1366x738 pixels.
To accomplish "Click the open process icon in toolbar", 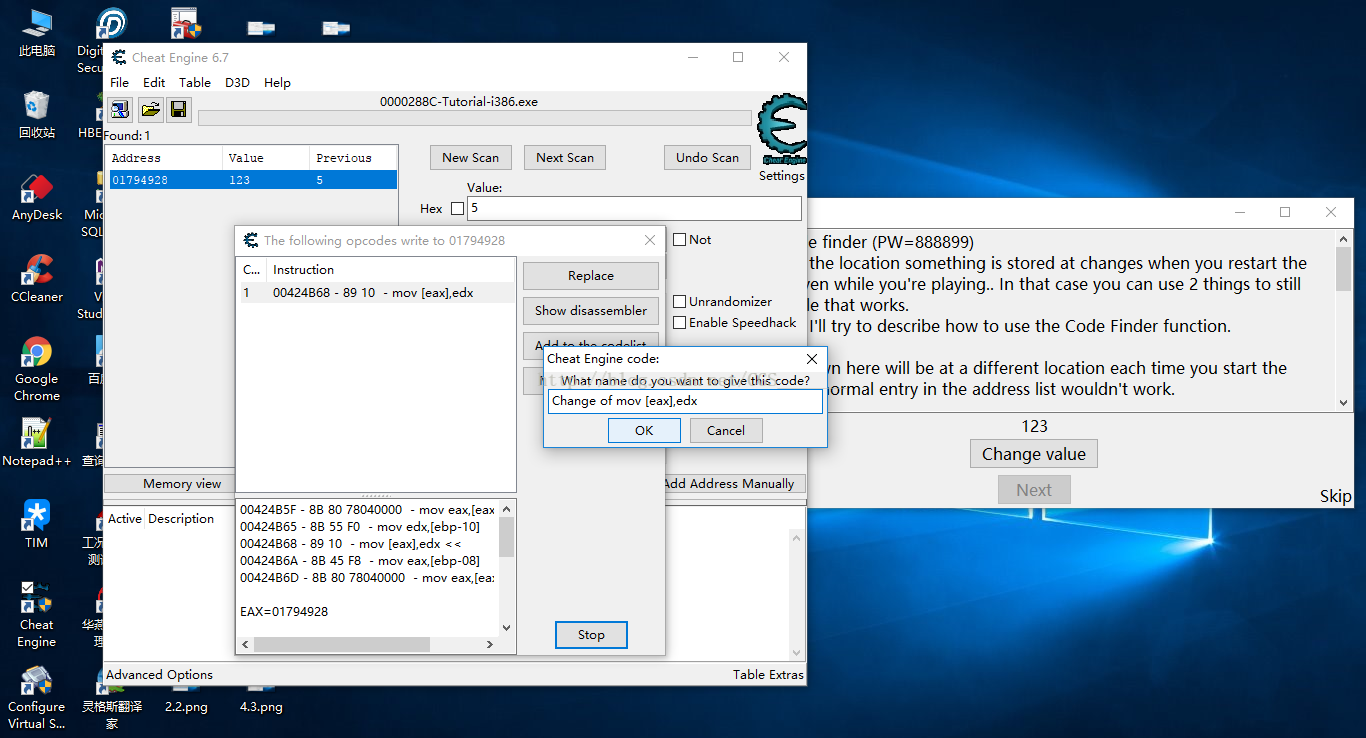I will click(x=120, y=110).
